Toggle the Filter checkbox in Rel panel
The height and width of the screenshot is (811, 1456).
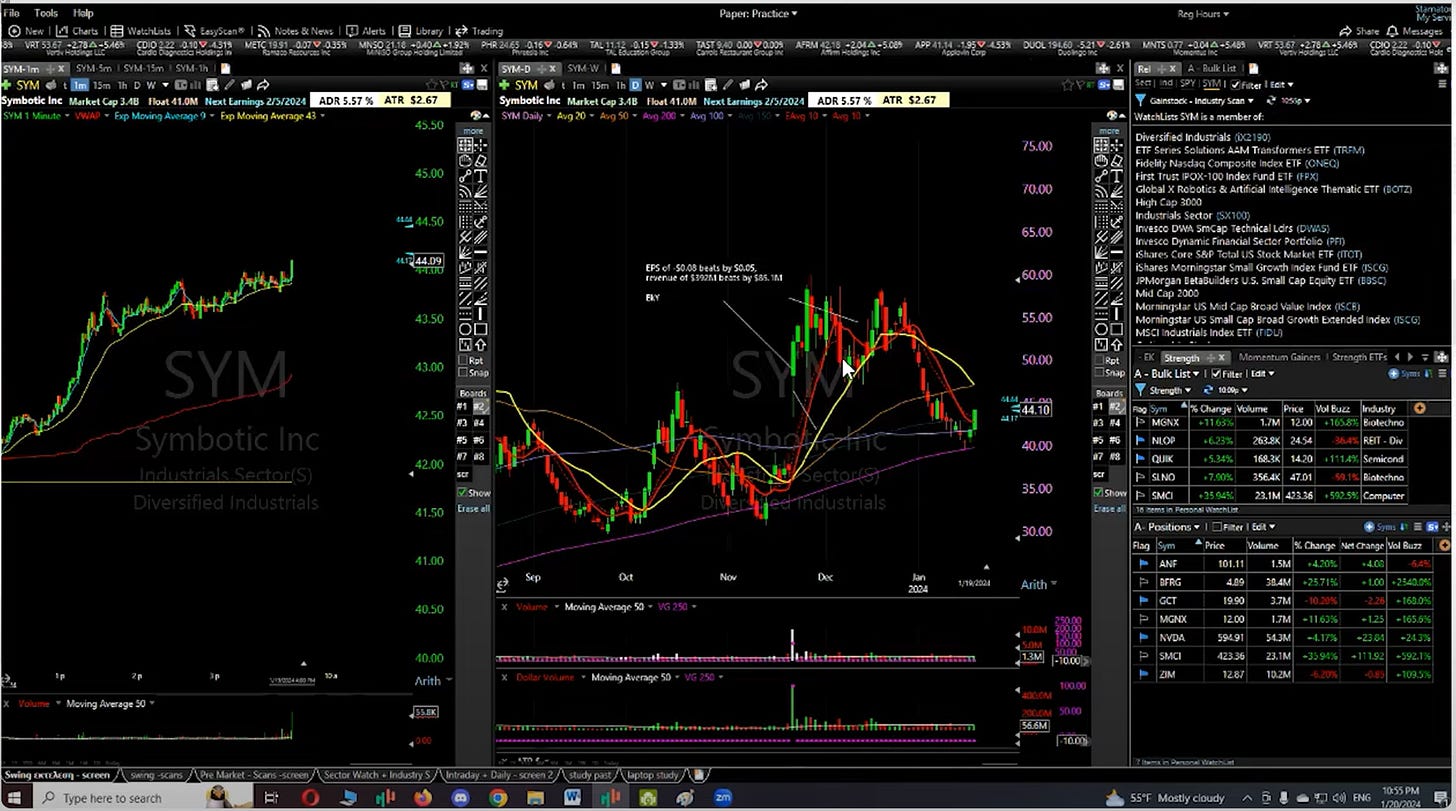(1236, 85)
